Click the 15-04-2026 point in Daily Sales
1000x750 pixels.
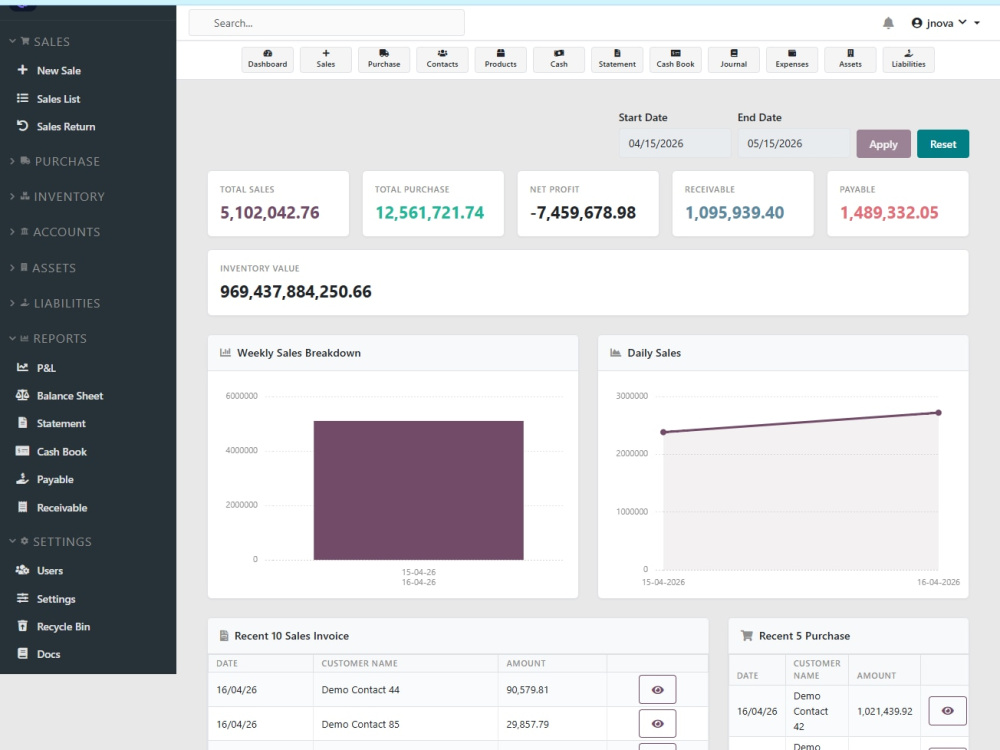[663, 432]
